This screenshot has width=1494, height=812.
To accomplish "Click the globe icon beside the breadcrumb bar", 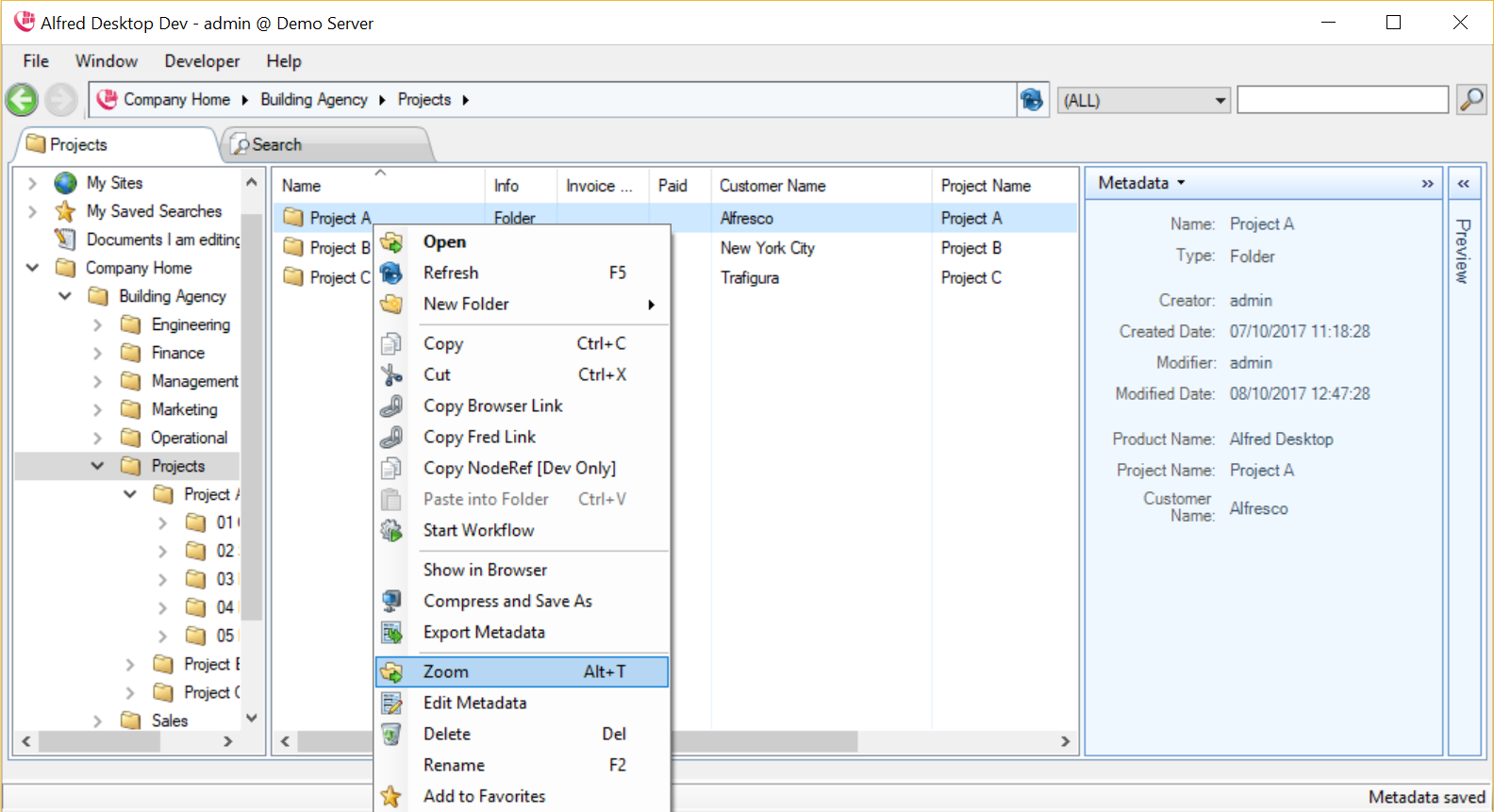I will coord(1032,99).
